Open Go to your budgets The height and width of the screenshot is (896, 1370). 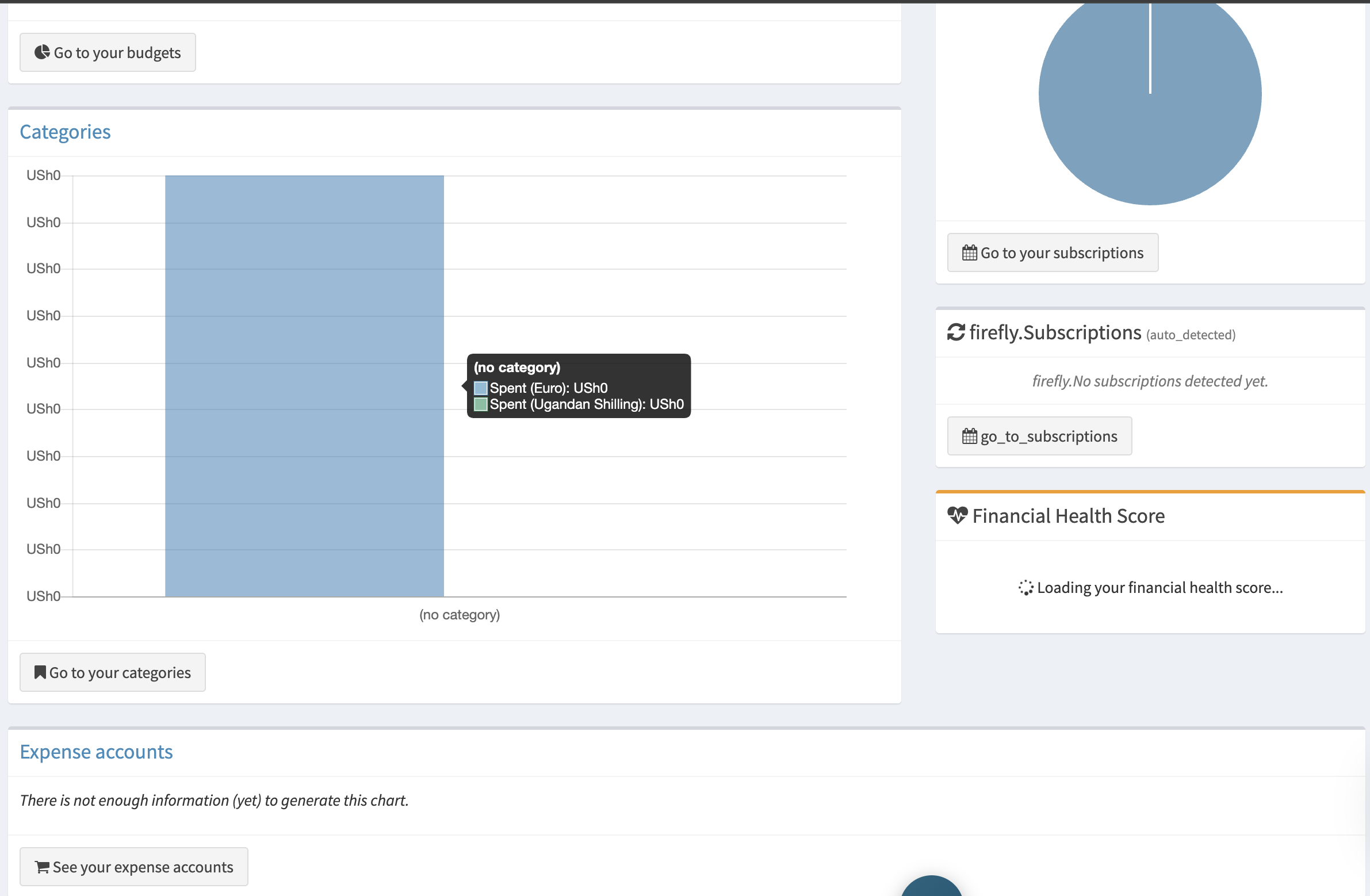click(107, 52)
